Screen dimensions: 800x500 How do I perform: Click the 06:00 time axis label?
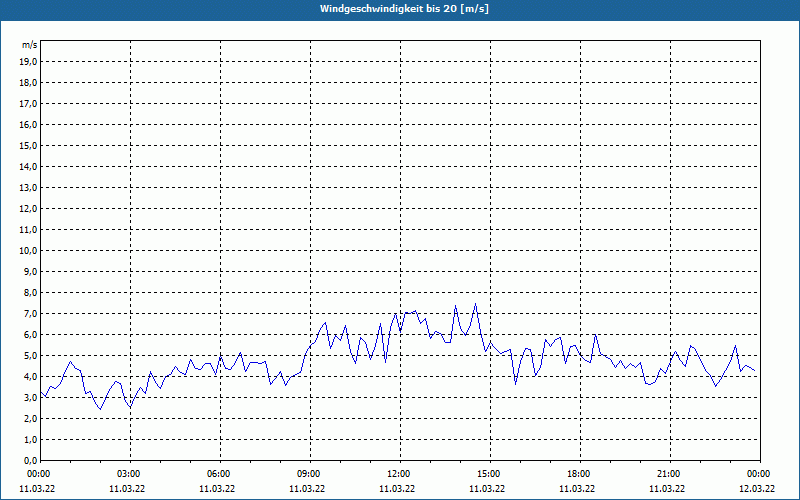point(220,474)
